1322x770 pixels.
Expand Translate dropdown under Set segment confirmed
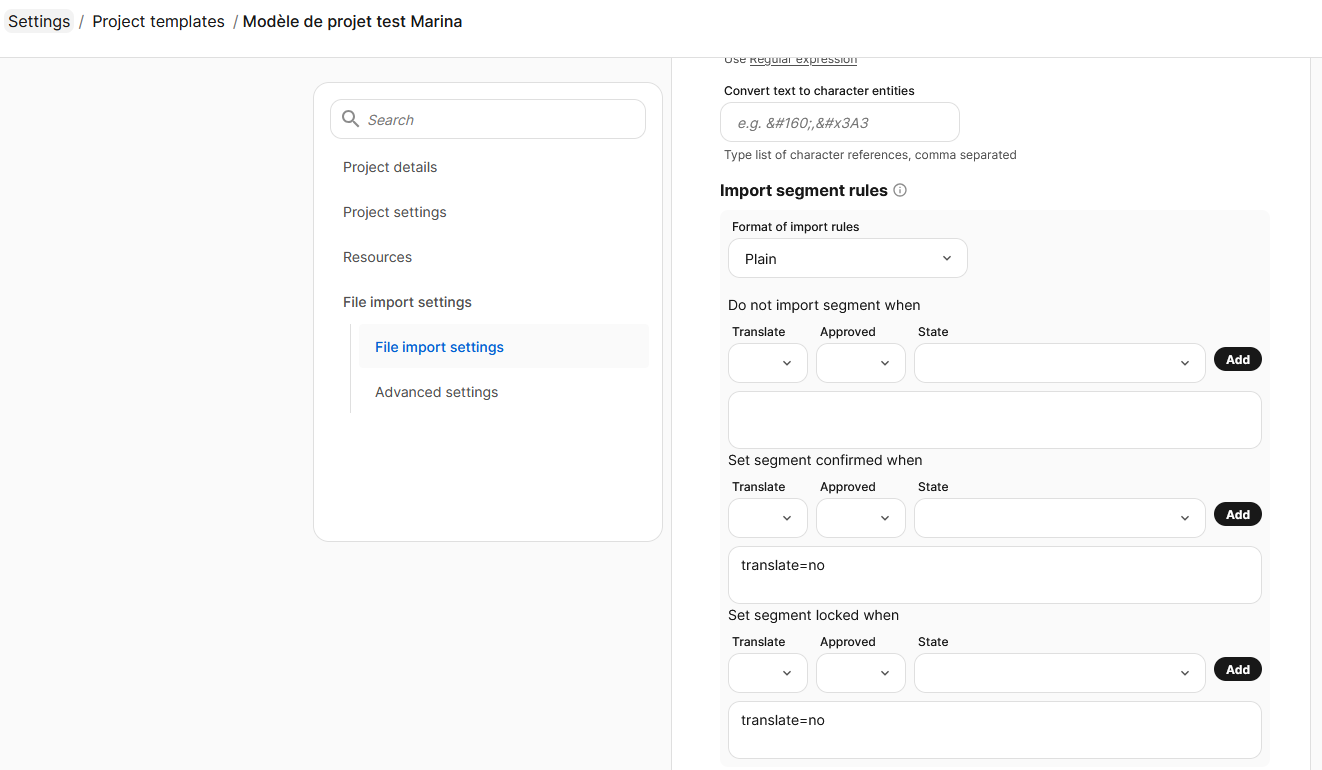pos(768,518)
